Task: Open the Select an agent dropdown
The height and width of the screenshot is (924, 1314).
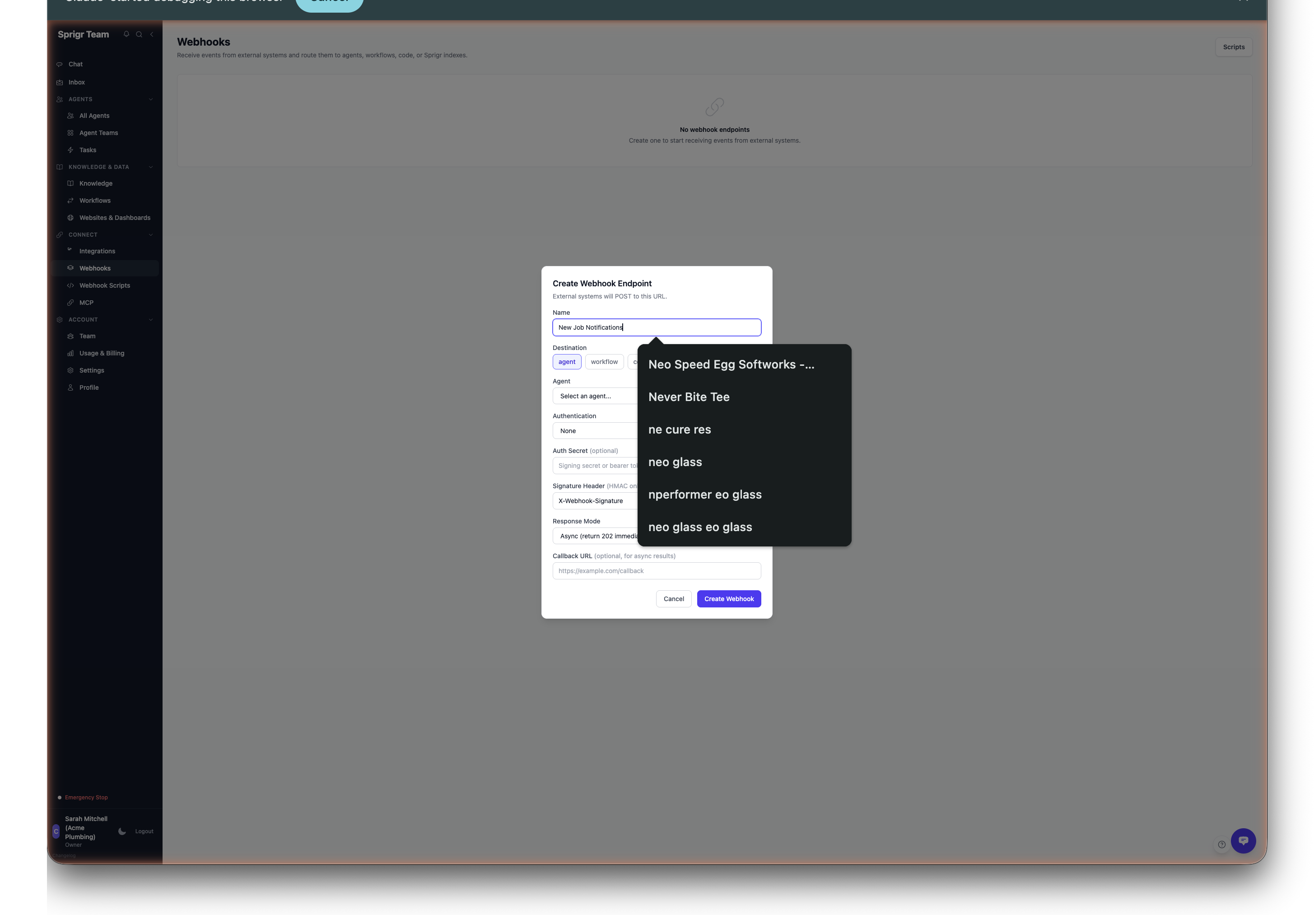Action: [595, 396]
